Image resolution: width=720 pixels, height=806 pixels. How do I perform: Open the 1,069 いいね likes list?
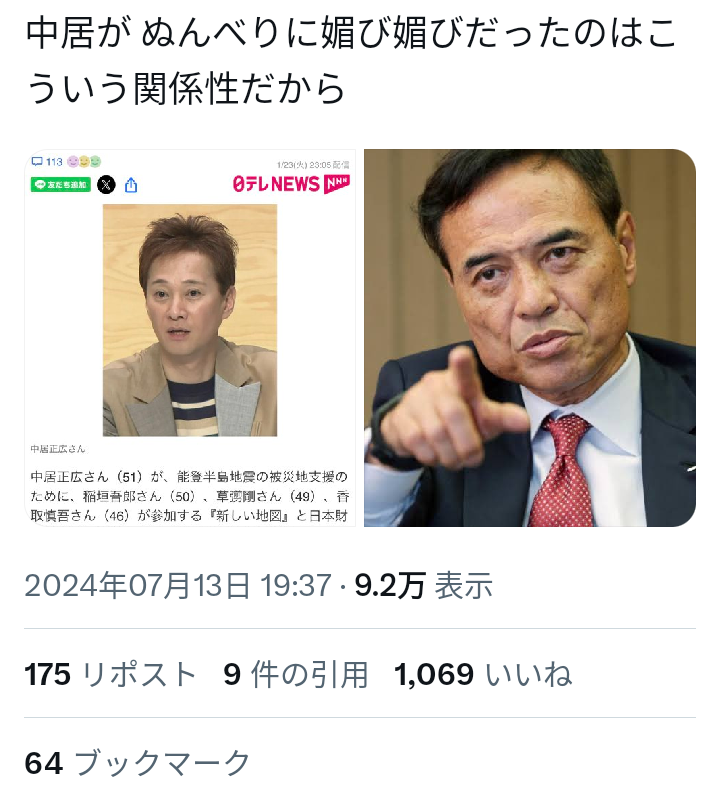(x=483, y=674)
